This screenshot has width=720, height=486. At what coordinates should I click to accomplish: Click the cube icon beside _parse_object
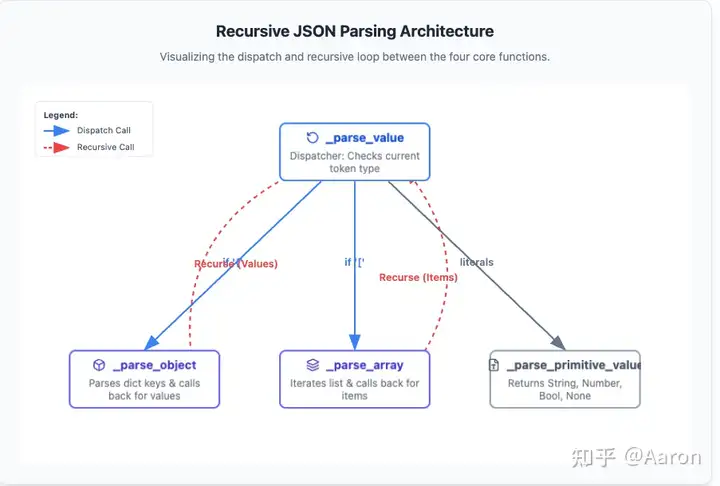(x=99, y=365)
